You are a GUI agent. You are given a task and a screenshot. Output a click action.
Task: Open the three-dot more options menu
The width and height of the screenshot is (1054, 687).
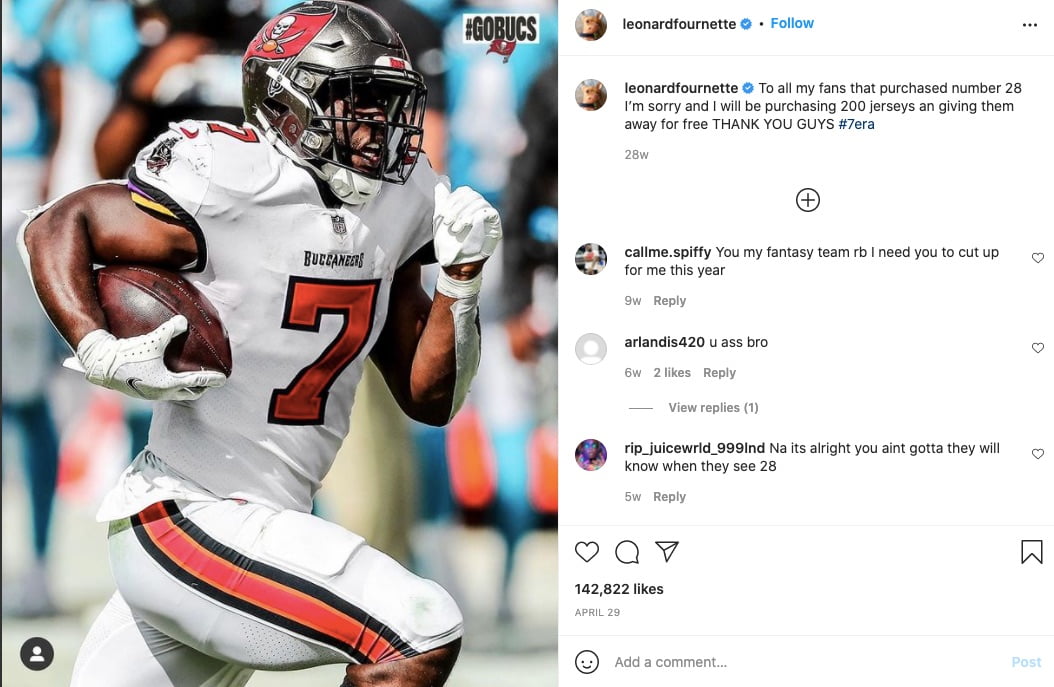pyautogui.click(x=1030, y=25)
